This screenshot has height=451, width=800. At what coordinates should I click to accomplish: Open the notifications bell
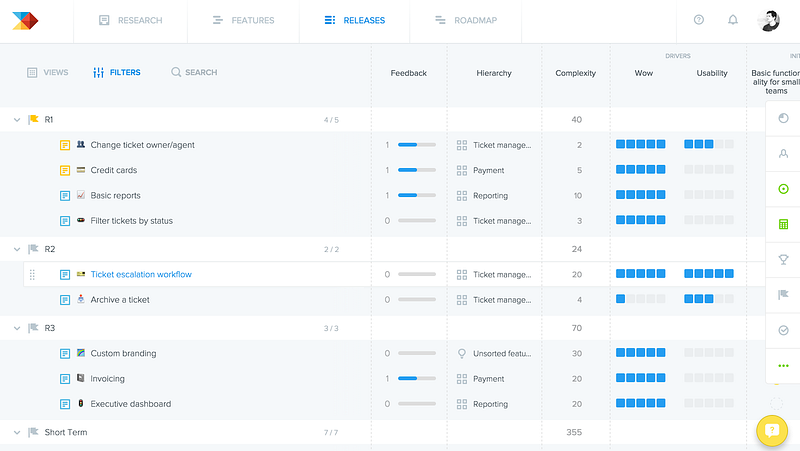733,20
